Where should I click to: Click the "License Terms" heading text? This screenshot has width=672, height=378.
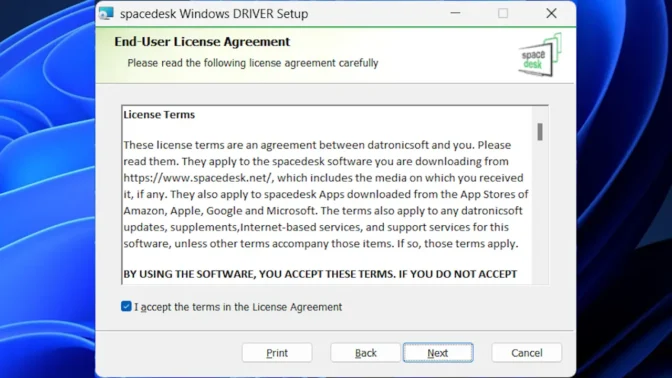point(159,114)
